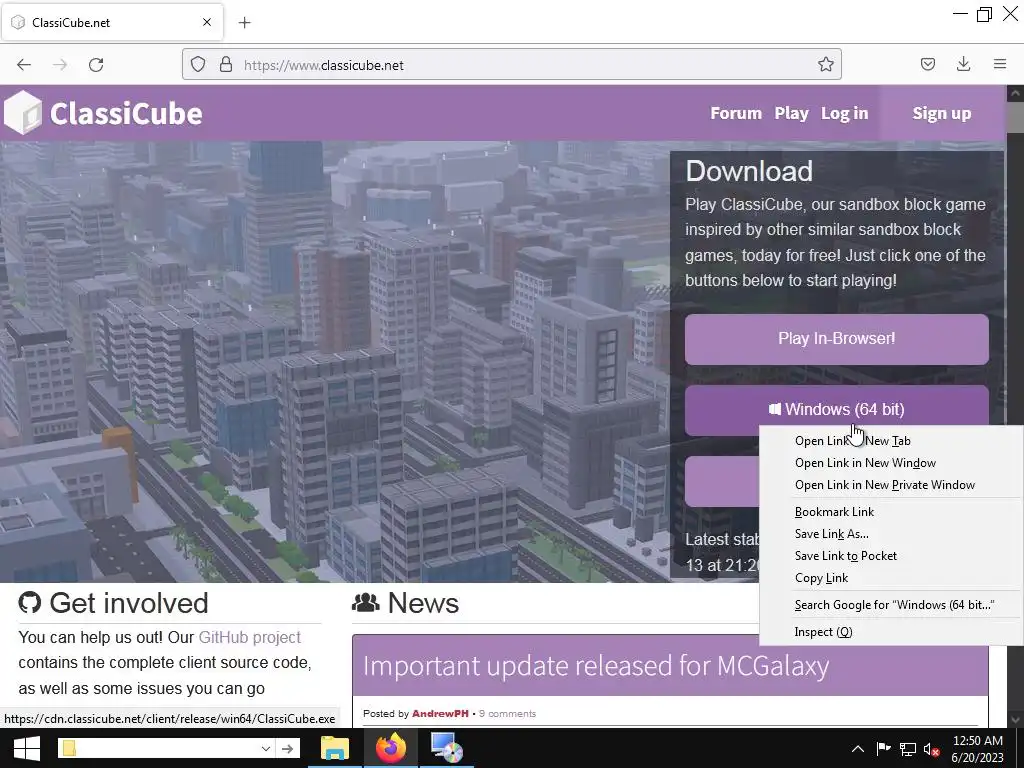Click the ClassiCube site title text
Viewport: 1024px width, 768px height.
point(126,114)
